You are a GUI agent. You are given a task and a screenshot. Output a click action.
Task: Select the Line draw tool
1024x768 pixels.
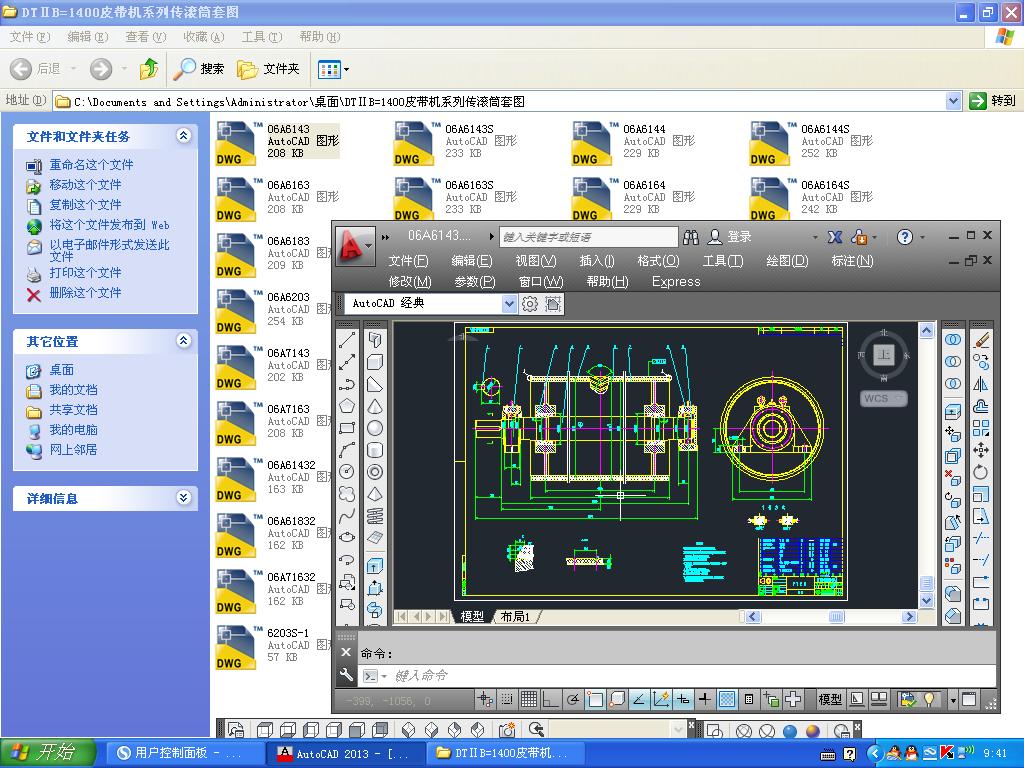(x=347, y=340)
